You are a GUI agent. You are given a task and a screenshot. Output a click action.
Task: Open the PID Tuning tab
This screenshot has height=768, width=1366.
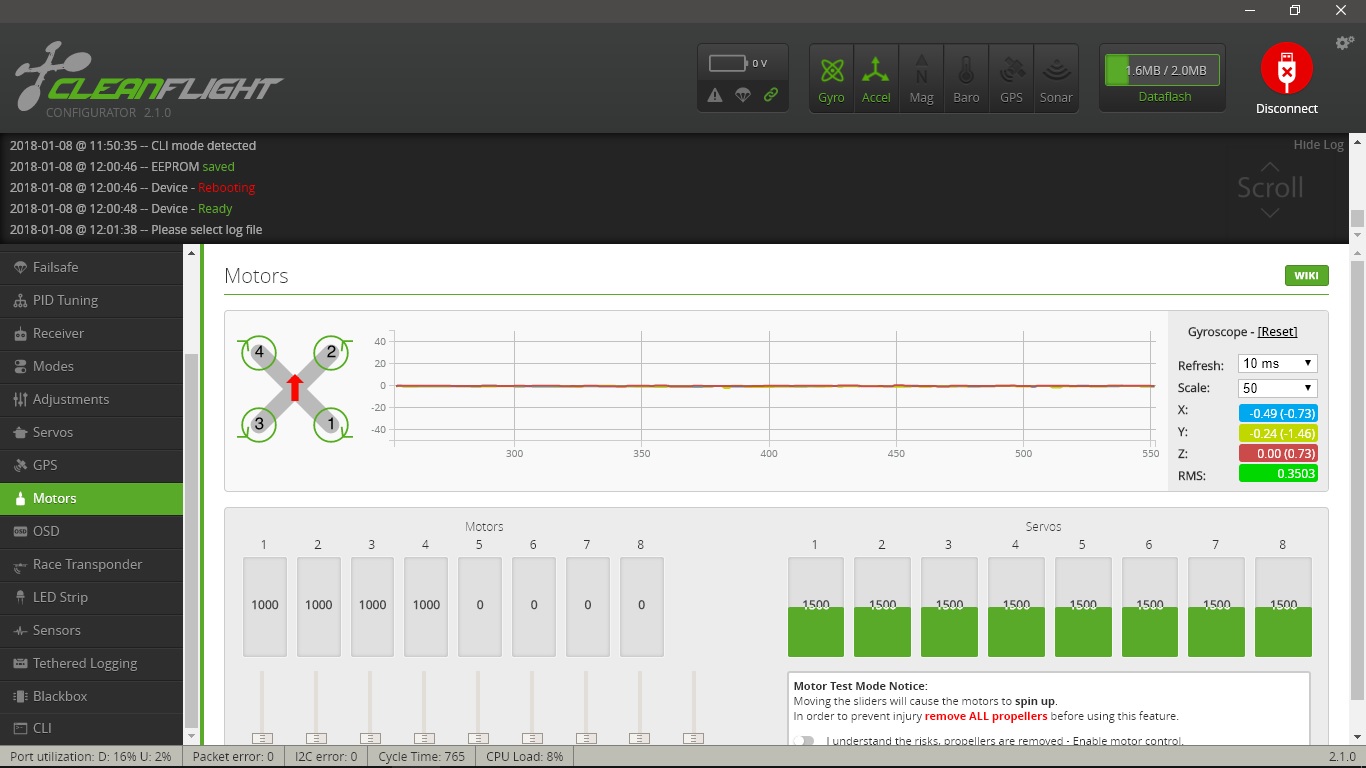tap(92, 300)
